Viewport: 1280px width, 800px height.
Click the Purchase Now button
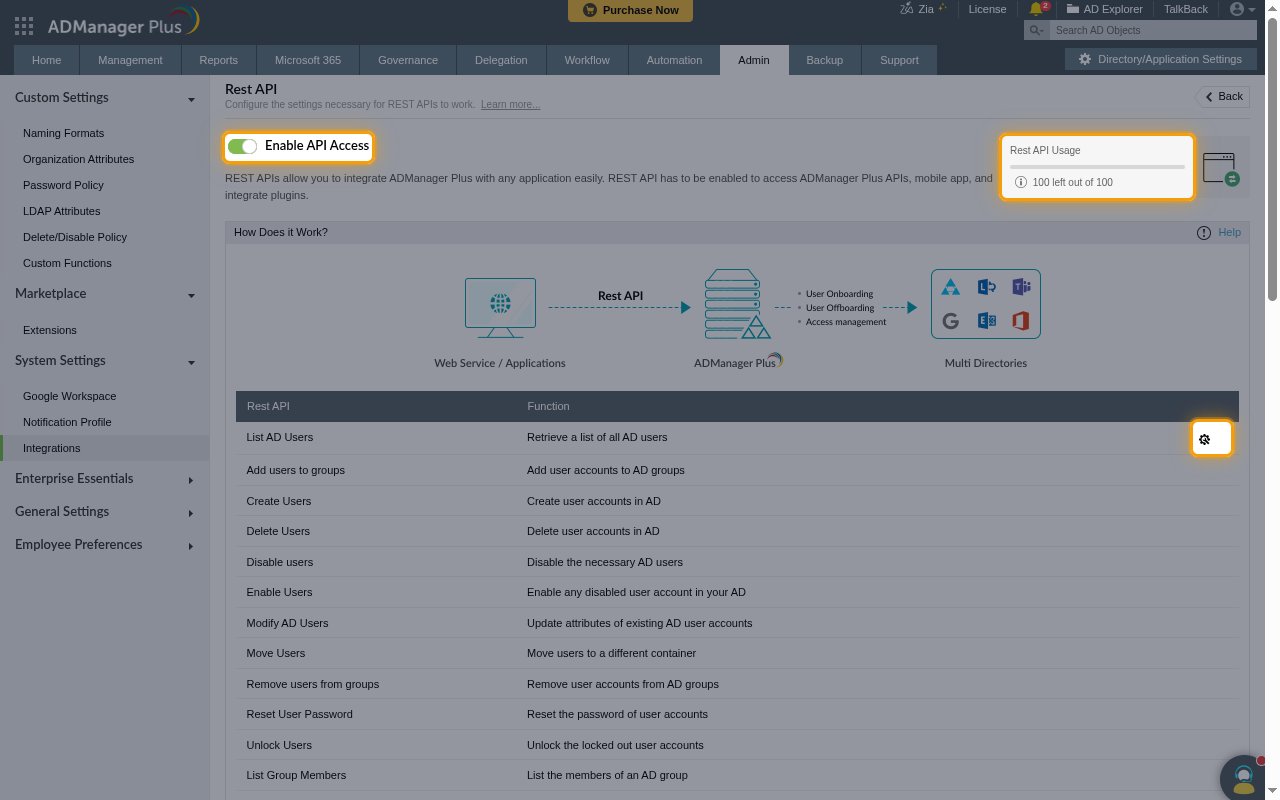(630, 10)
